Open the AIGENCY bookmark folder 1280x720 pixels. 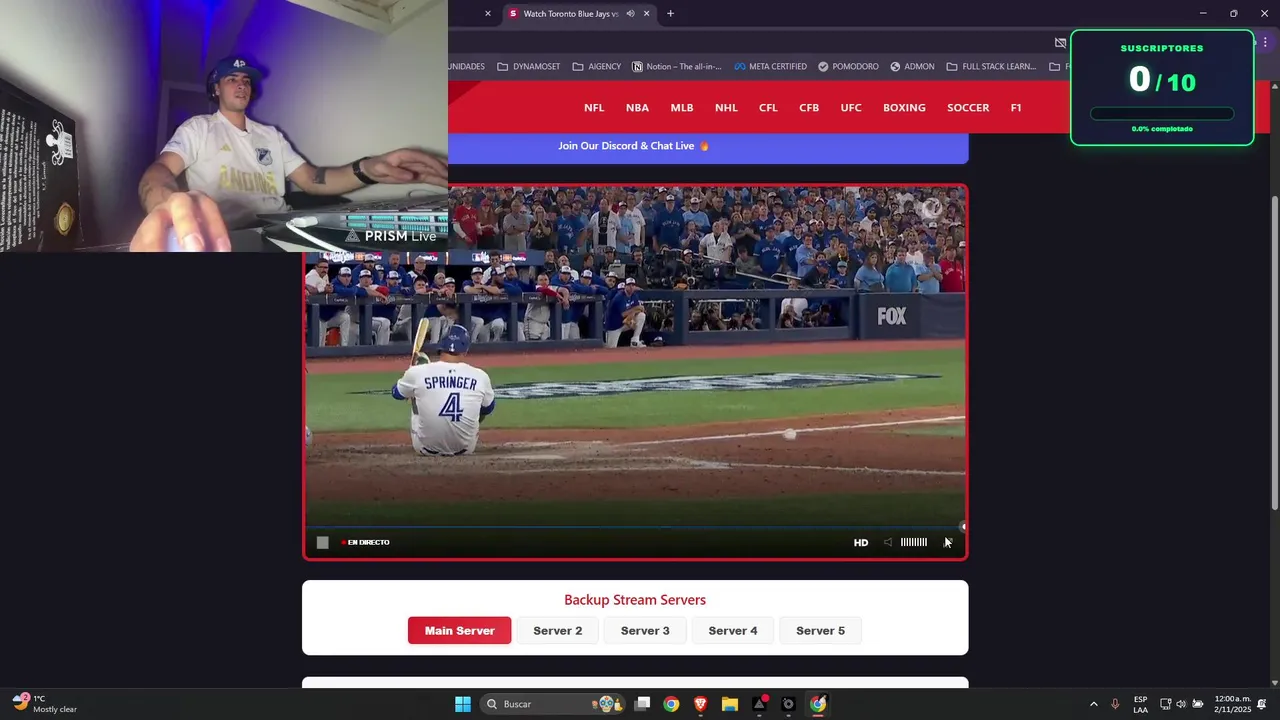597,67
